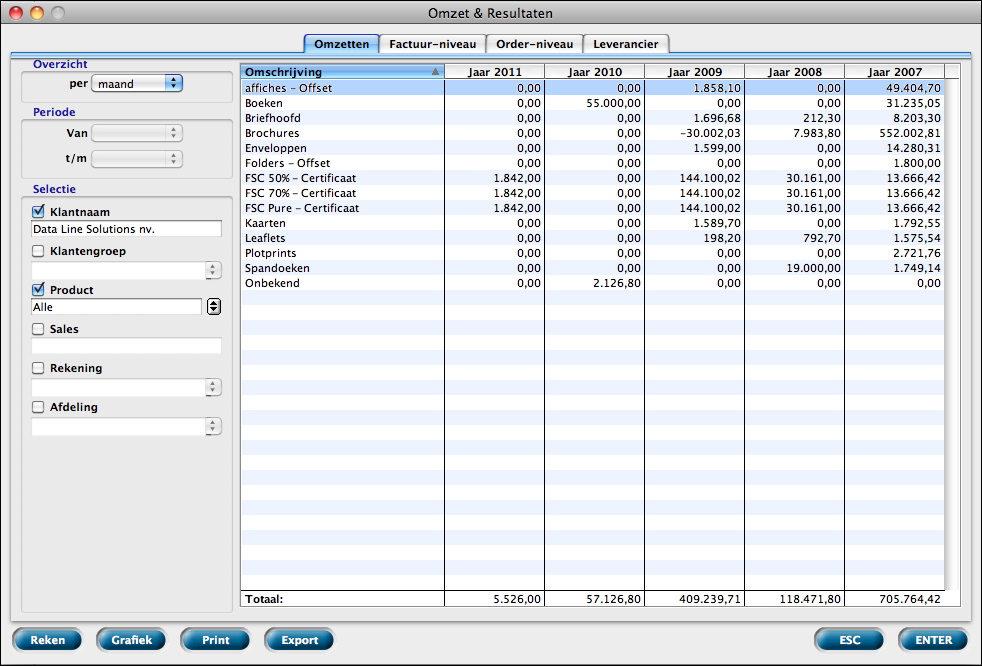Click the sort arrow in Omschrijving header
The width and height of the screenshot is (982, 666).
coord(435,71)
